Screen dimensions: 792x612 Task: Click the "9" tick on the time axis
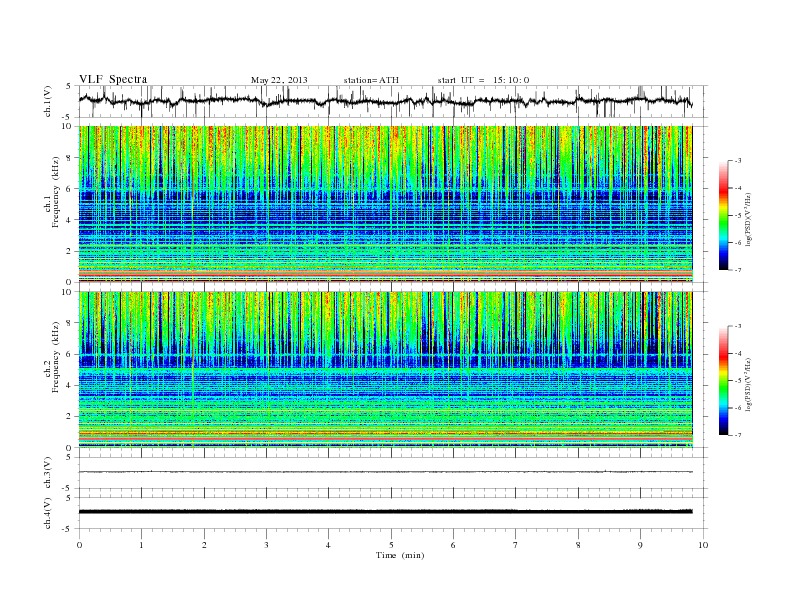click(x=640, y=545)
